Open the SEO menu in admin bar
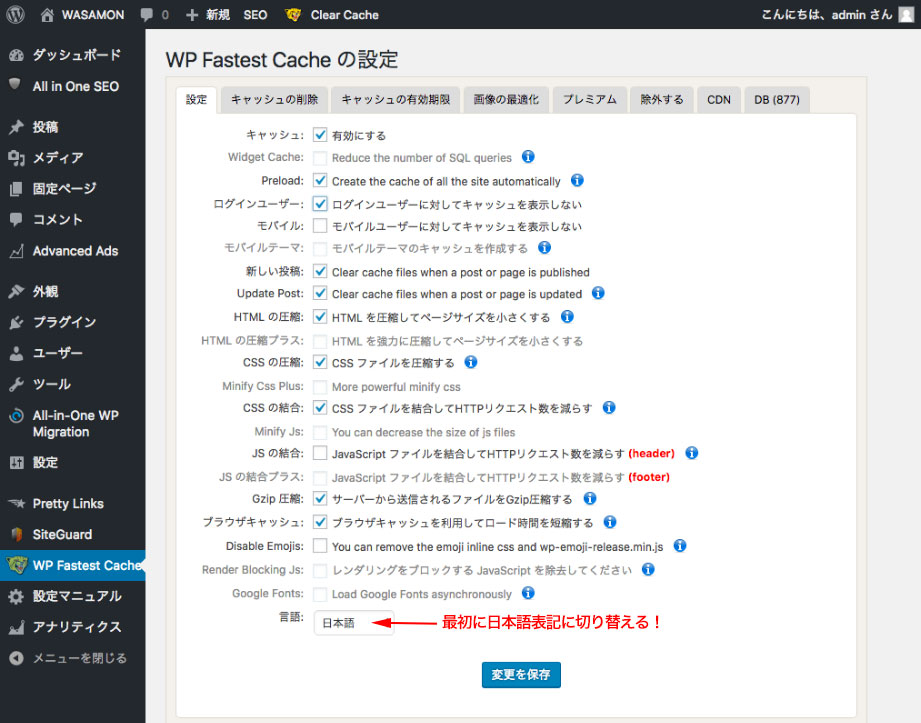The image size is (921, 723). click(x=255, y=15)
